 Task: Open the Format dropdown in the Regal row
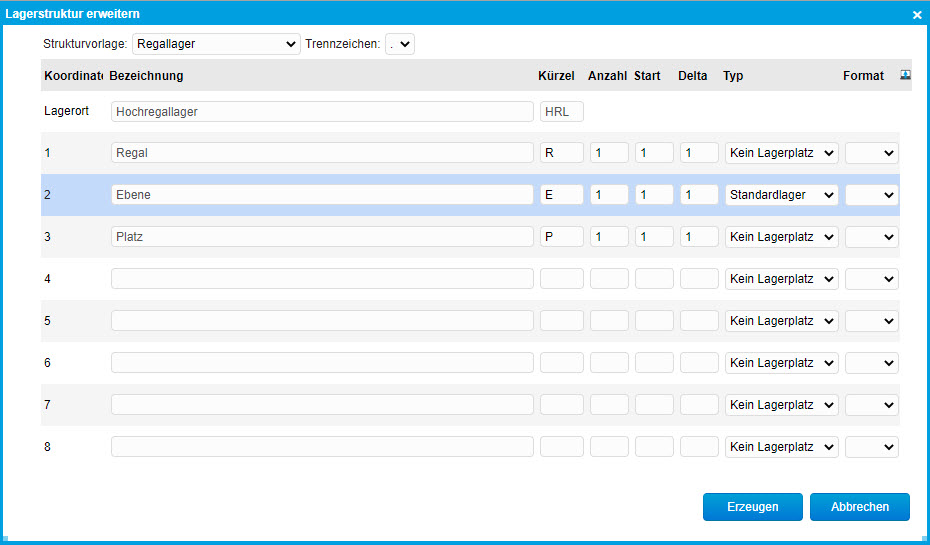coord(872,153)
